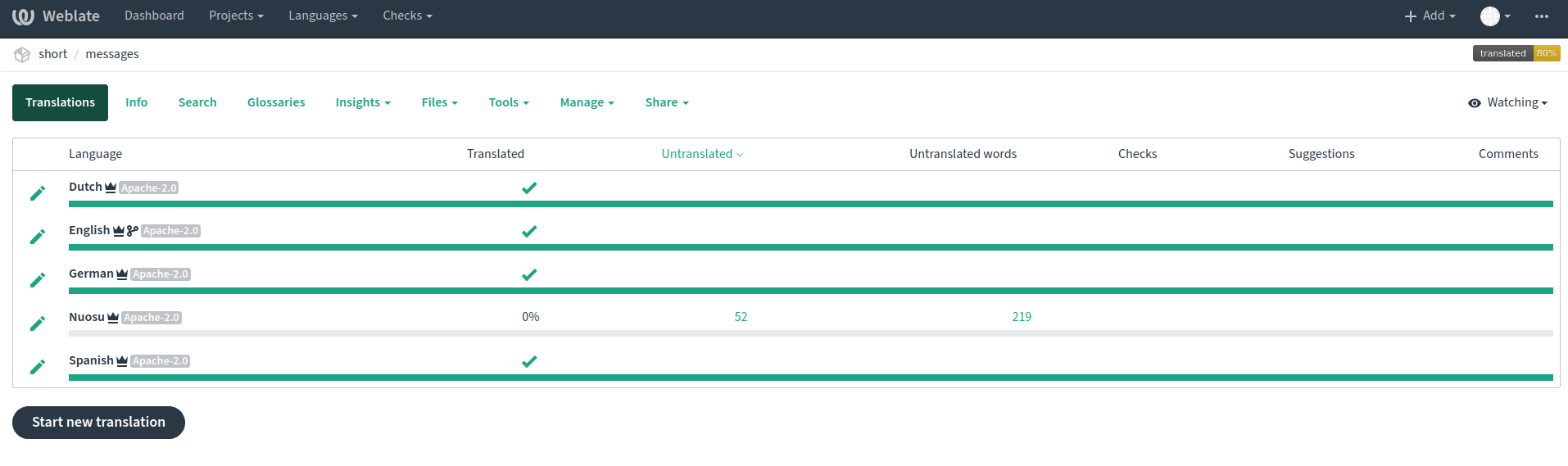The width and height of the screenshot is (1568, 466).
Task: Toggle the Watching eye dropdown
Action: click(x=1507, y=102)
